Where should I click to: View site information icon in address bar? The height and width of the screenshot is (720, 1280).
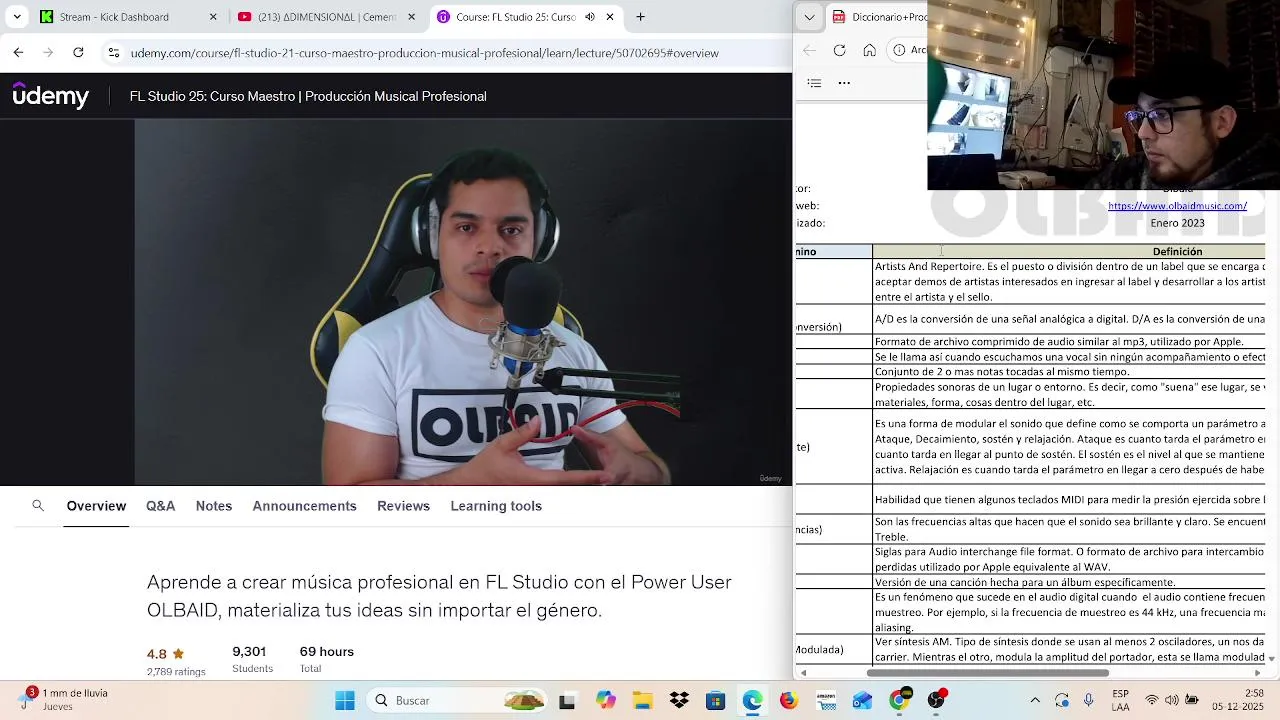113,52
